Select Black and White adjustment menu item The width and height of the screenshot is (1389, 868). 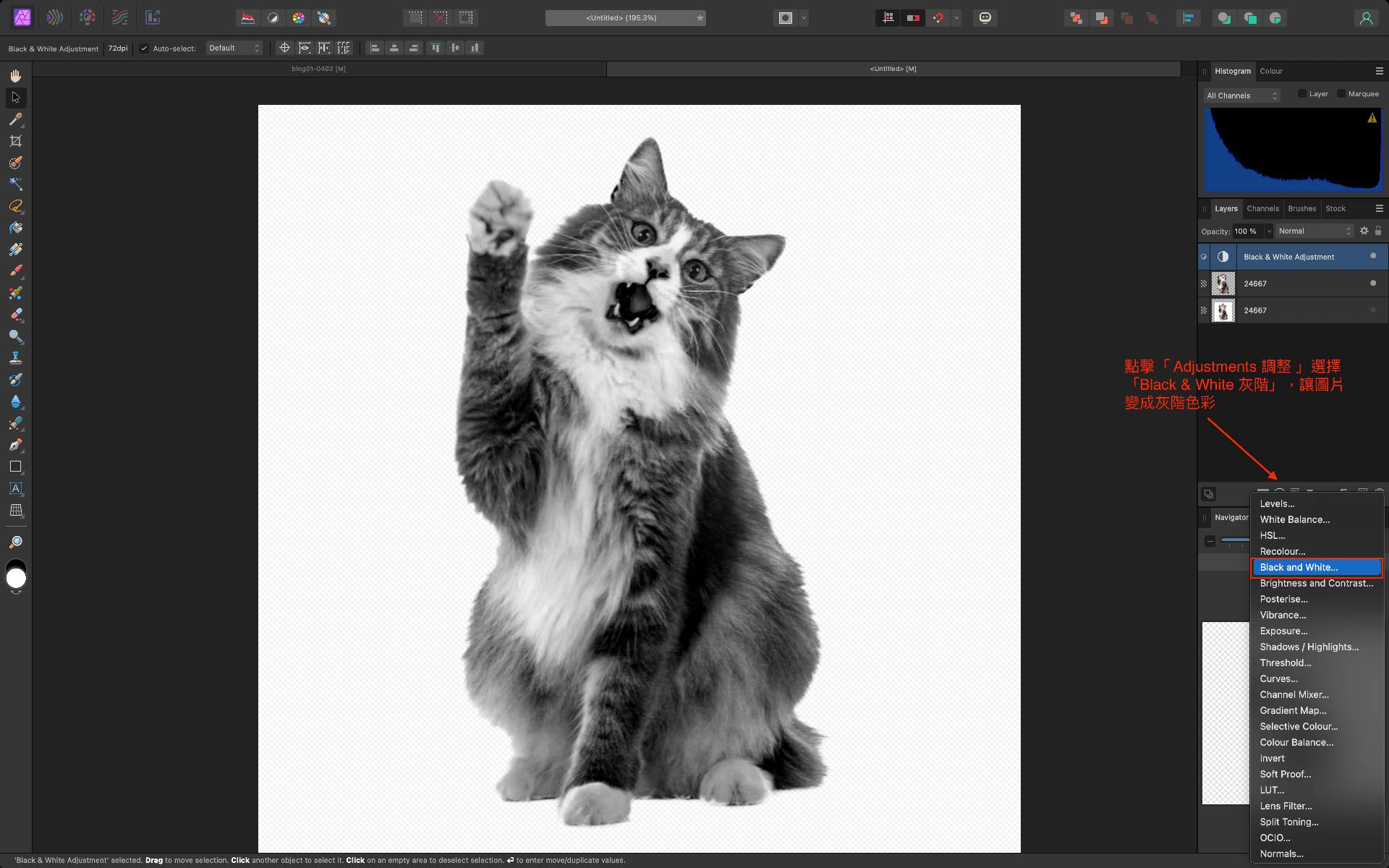coord(1317,567)
